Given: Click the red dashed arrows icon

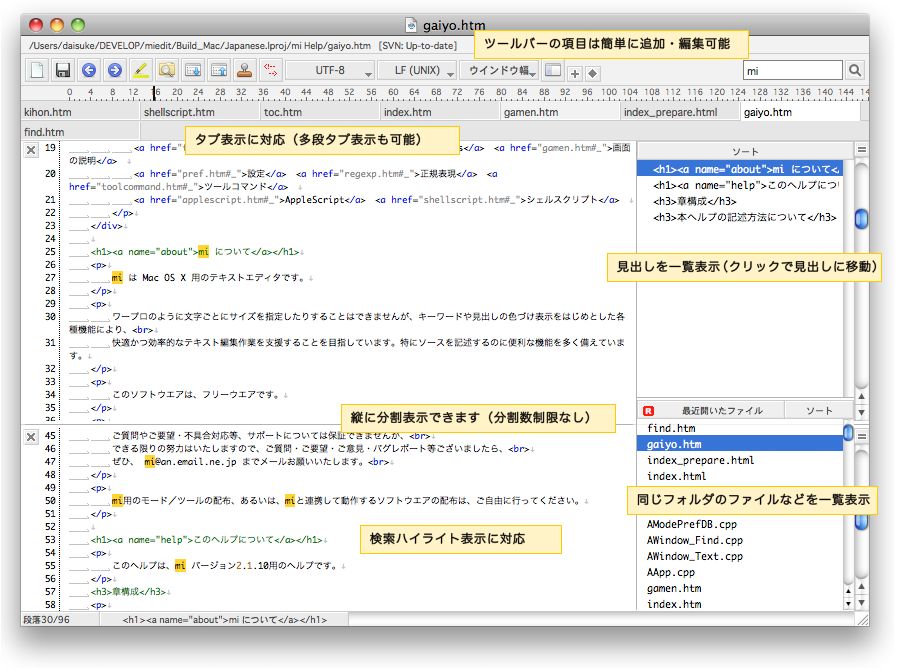Looking at the screenshot, I should coord(270,71).
